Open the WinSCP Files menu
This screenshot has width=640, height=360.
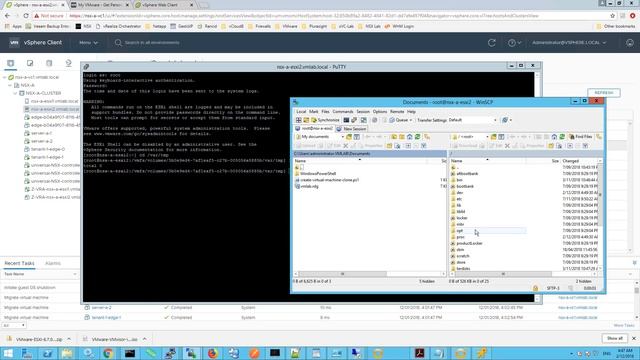(x=325, y=111)
